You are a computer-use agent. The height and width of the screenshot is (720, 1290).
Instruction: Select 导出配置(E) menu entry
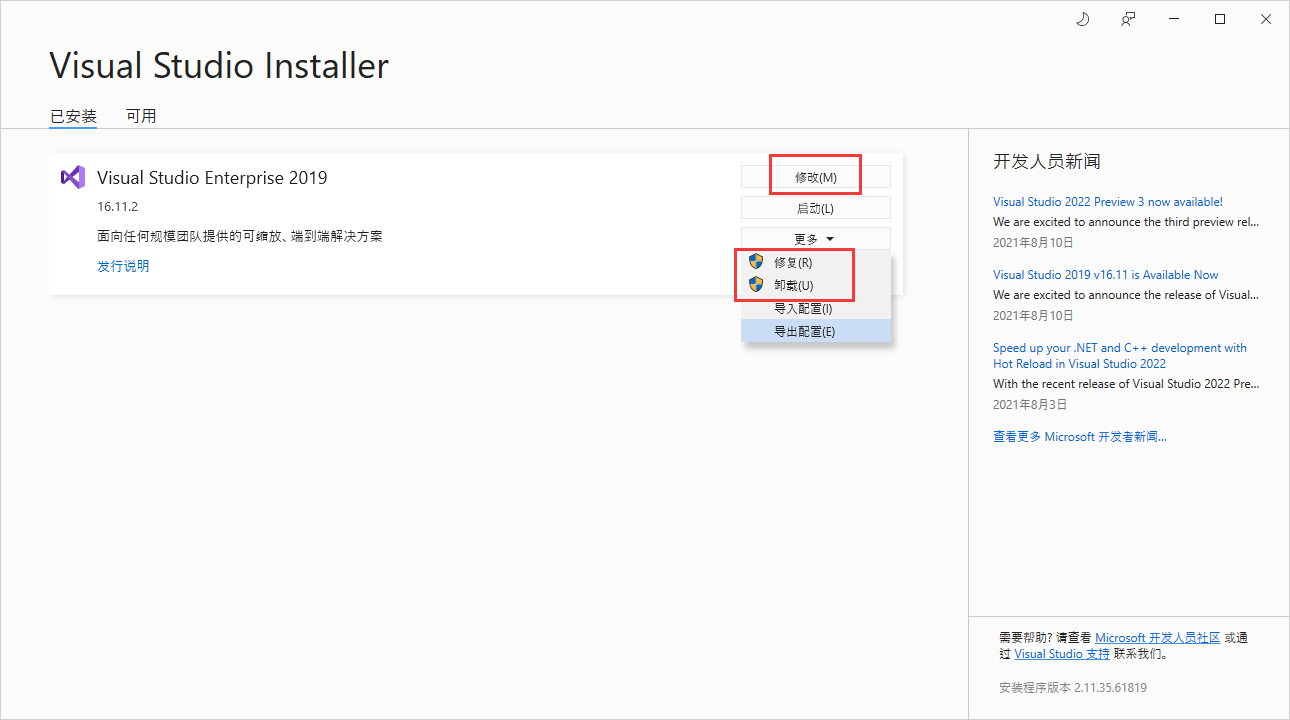point(816,331)
